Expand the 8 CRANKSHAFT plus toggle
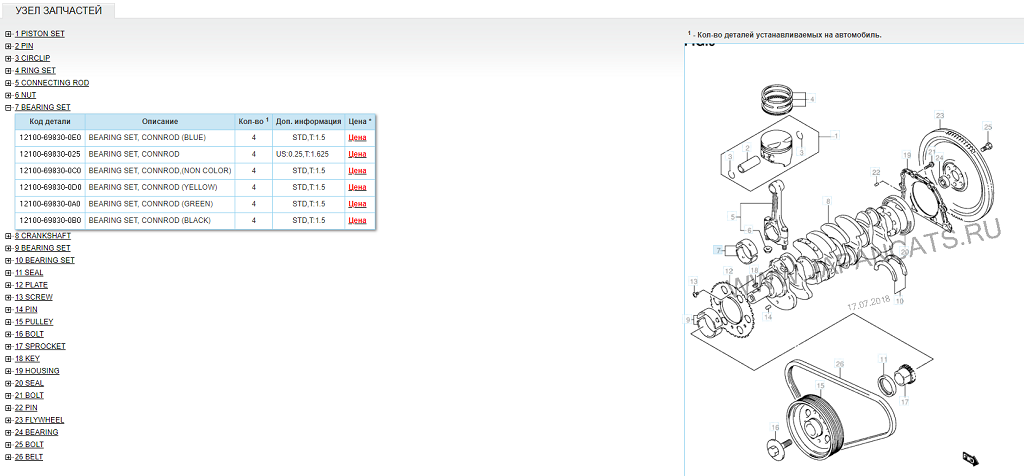This screenshot has width=1024, height=476. [x=8, y=236]
